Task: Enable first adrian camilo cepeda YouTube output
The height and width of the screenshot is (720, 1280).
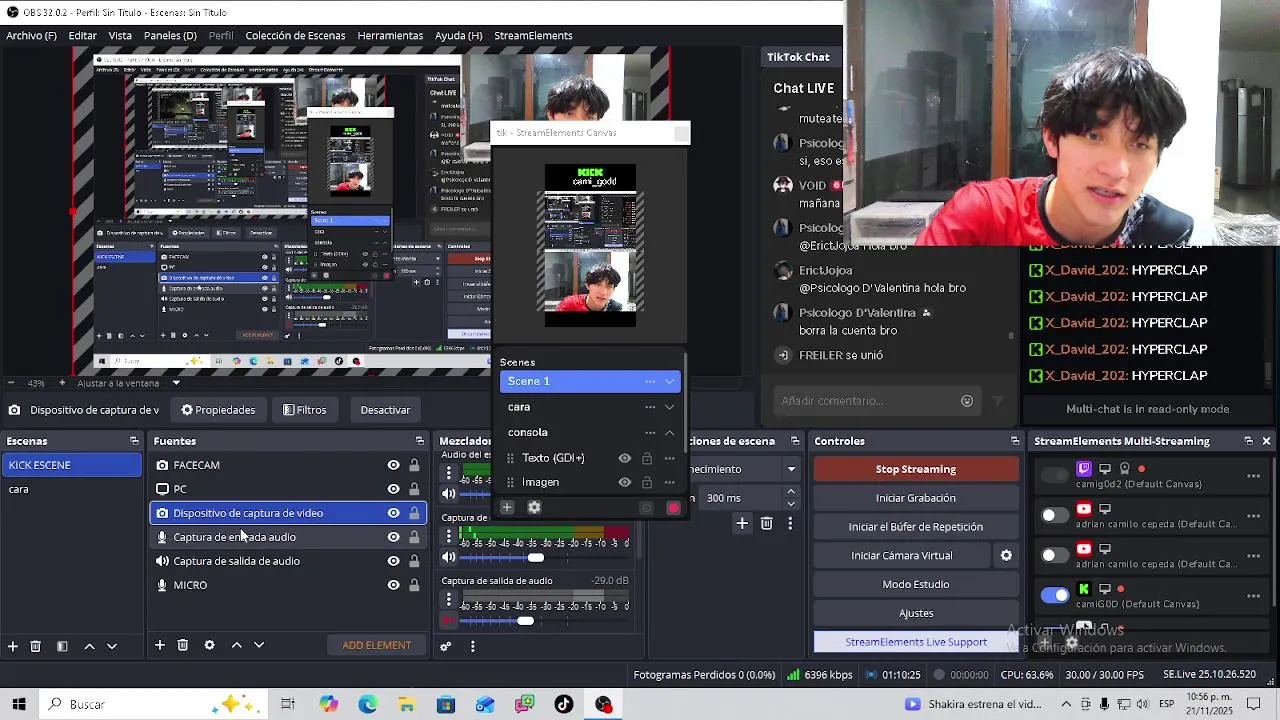Action: tap(1054, 515)
